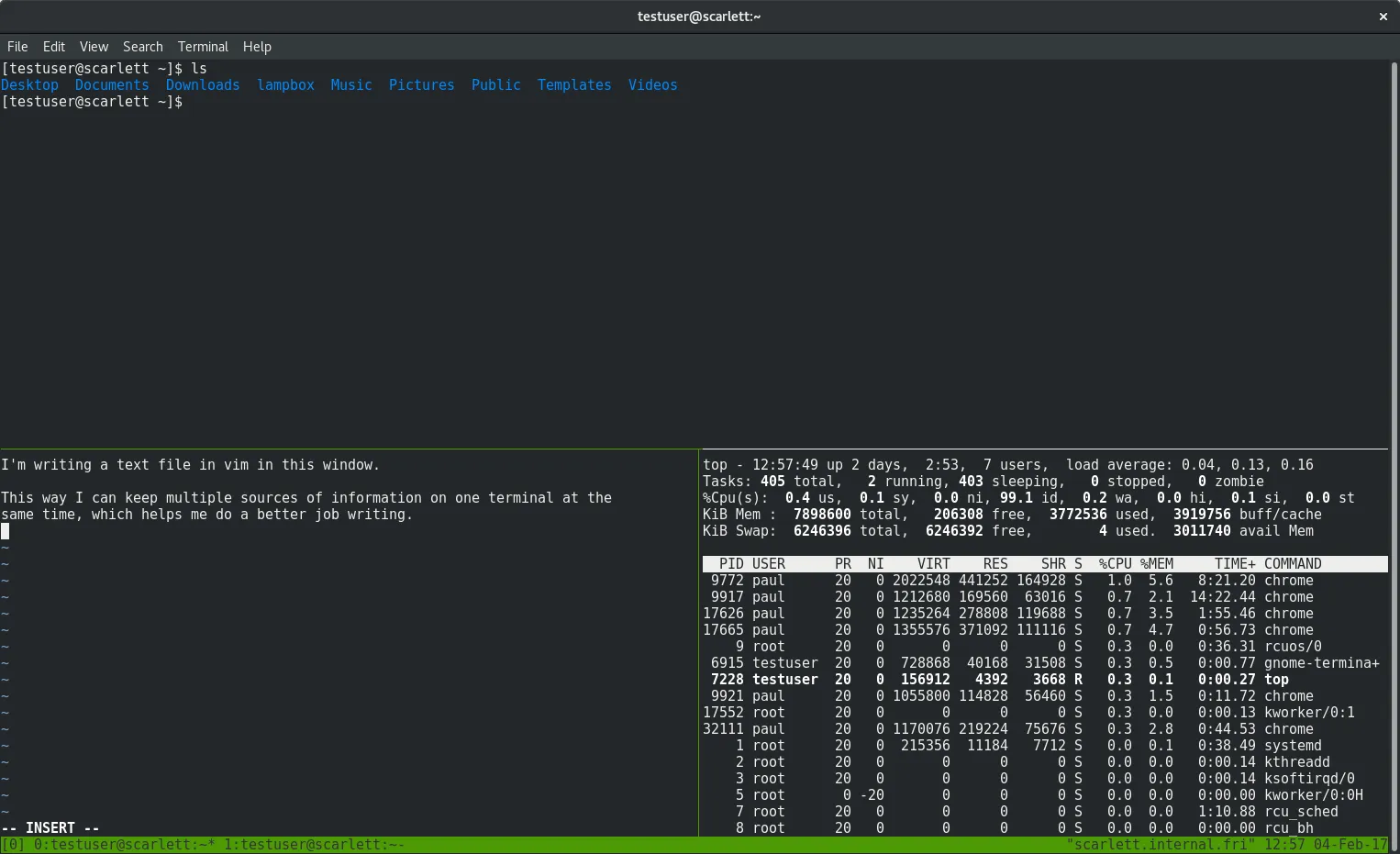This screenshot has width=1400, height=854.
Task: Click the COMMAND column header in top
Action: coord(1293,563)
